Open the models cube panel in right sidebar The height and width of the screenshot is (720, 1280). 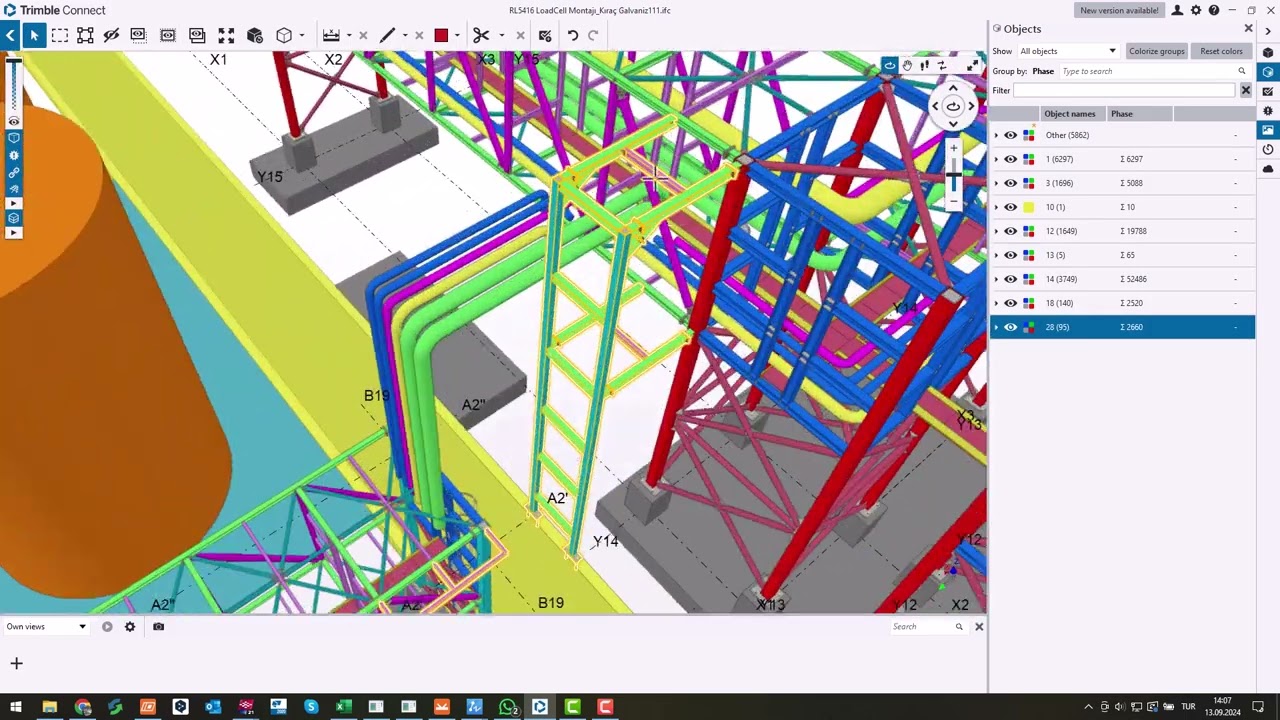1268,52
